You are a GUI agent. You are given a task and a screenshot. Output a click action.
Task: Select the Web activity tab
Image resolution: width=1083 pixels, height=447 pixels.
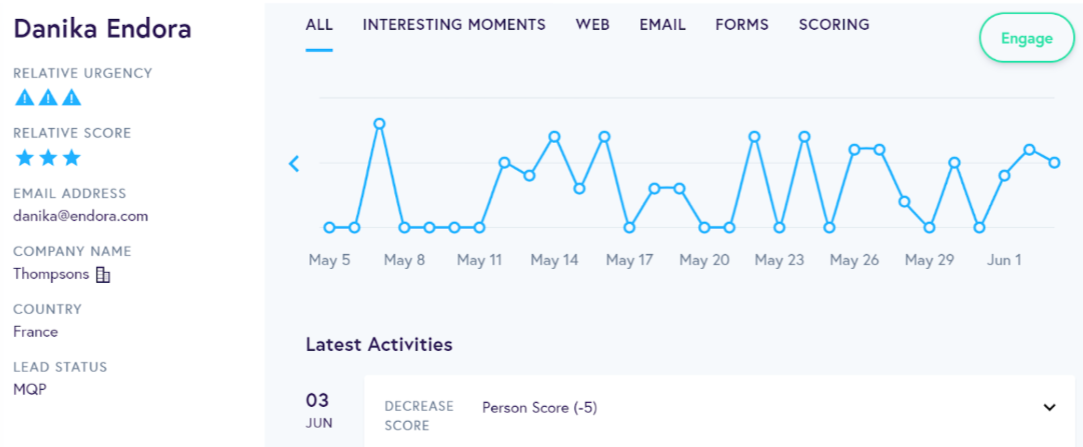[592, 25]
